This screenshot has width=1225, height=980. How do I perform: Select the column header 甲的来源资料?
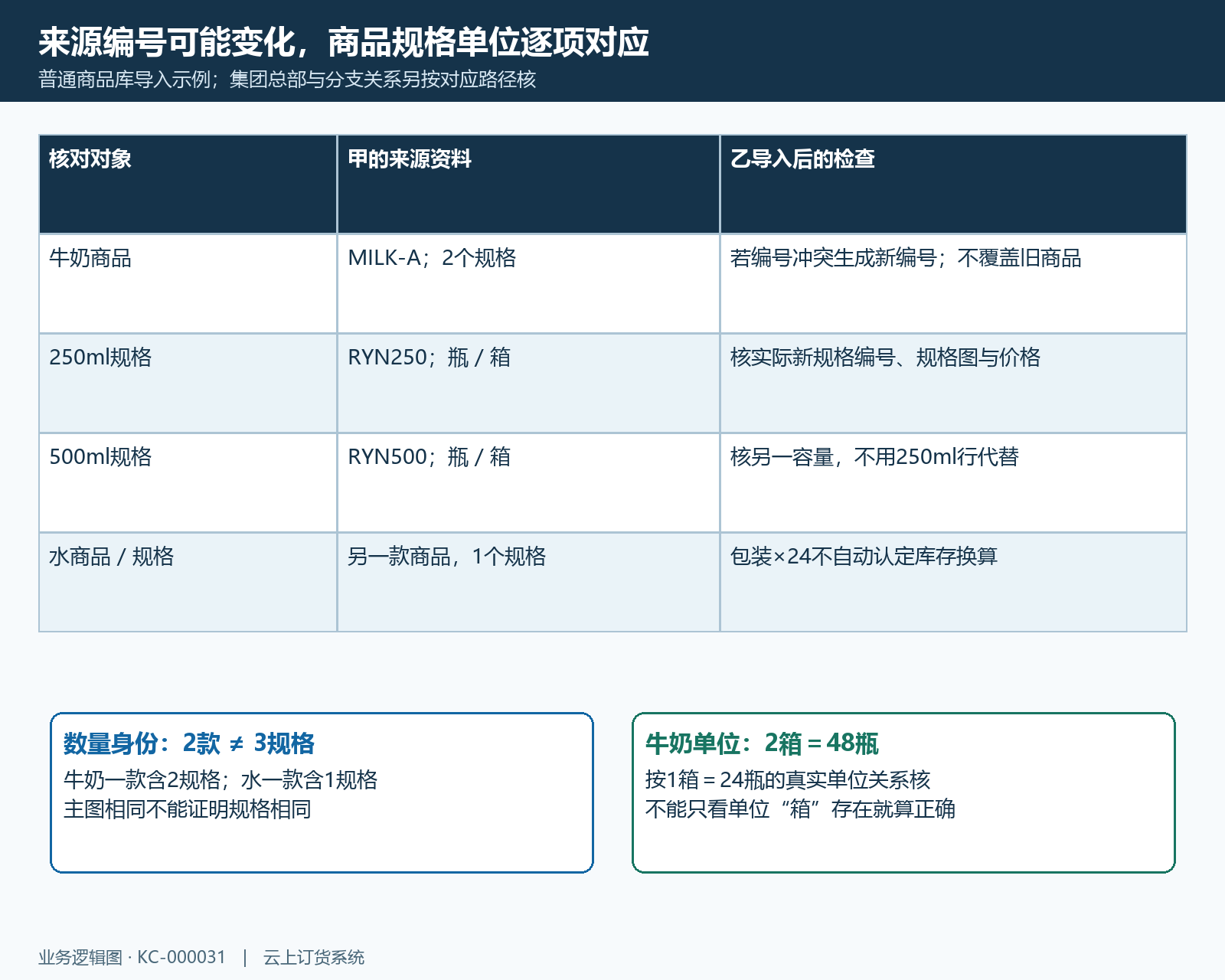[528, 185]
